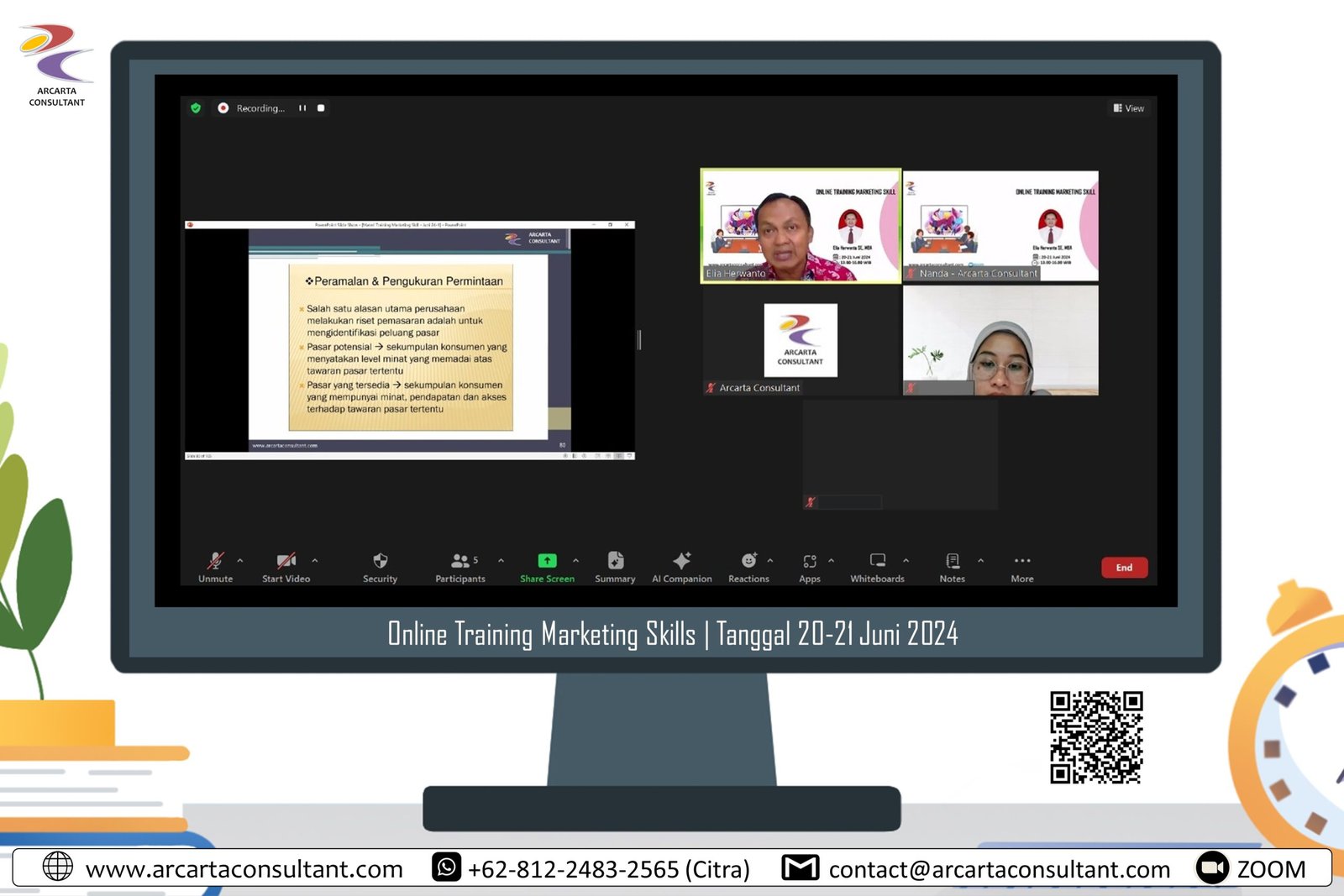The image size is (1344, 896).
Task: Launch the AI Companion
Action: [681, 562]
